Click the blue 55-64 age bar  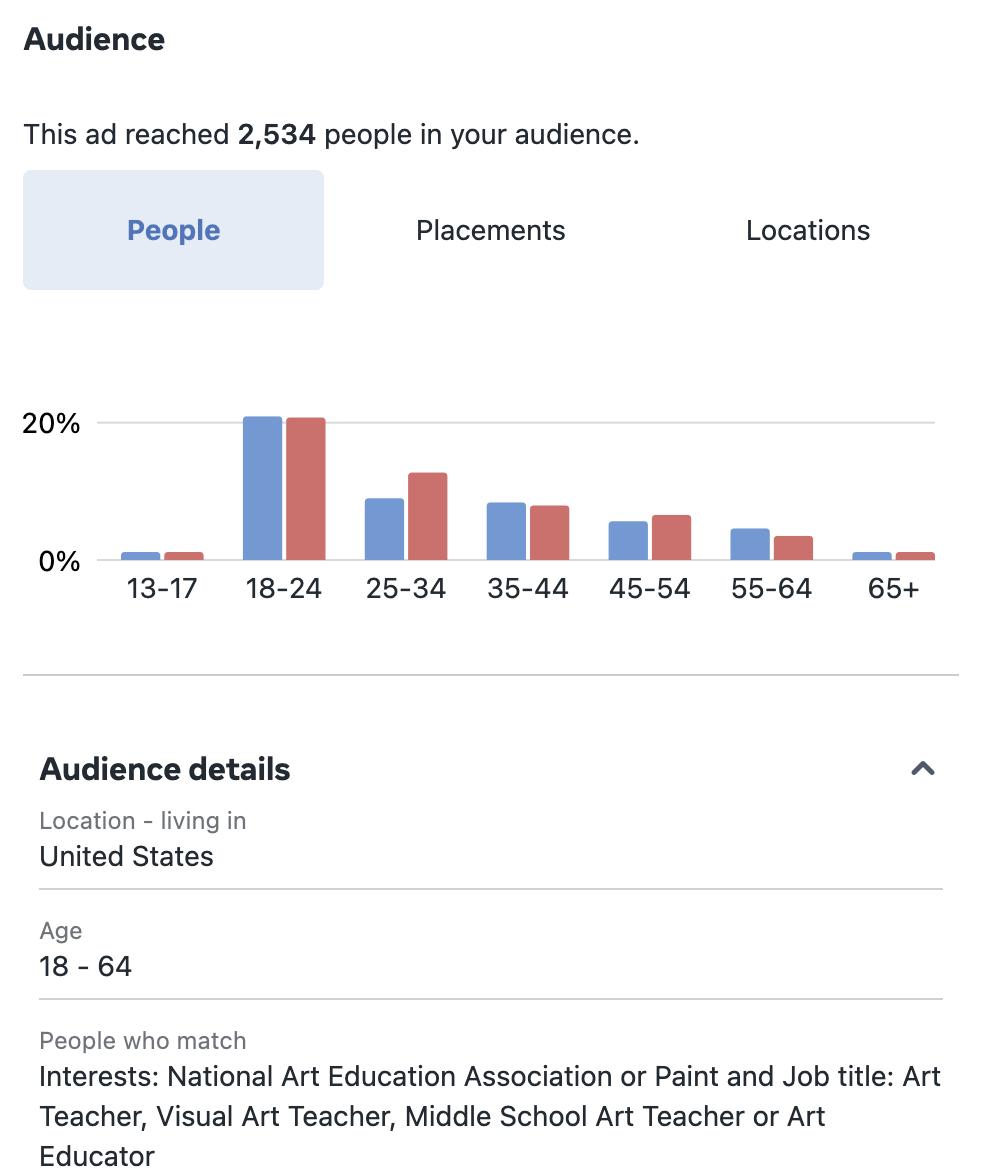click(x=750, y=544)
